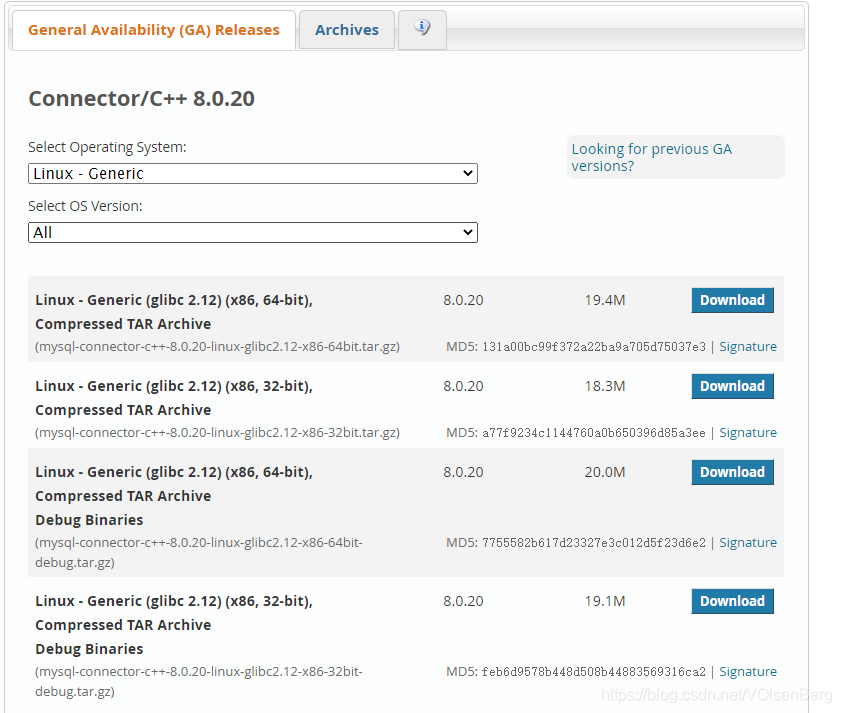View Signature of the 32-bit debug binaries
Viewport: 841px width, 713px height.
[x=748, y=671]
